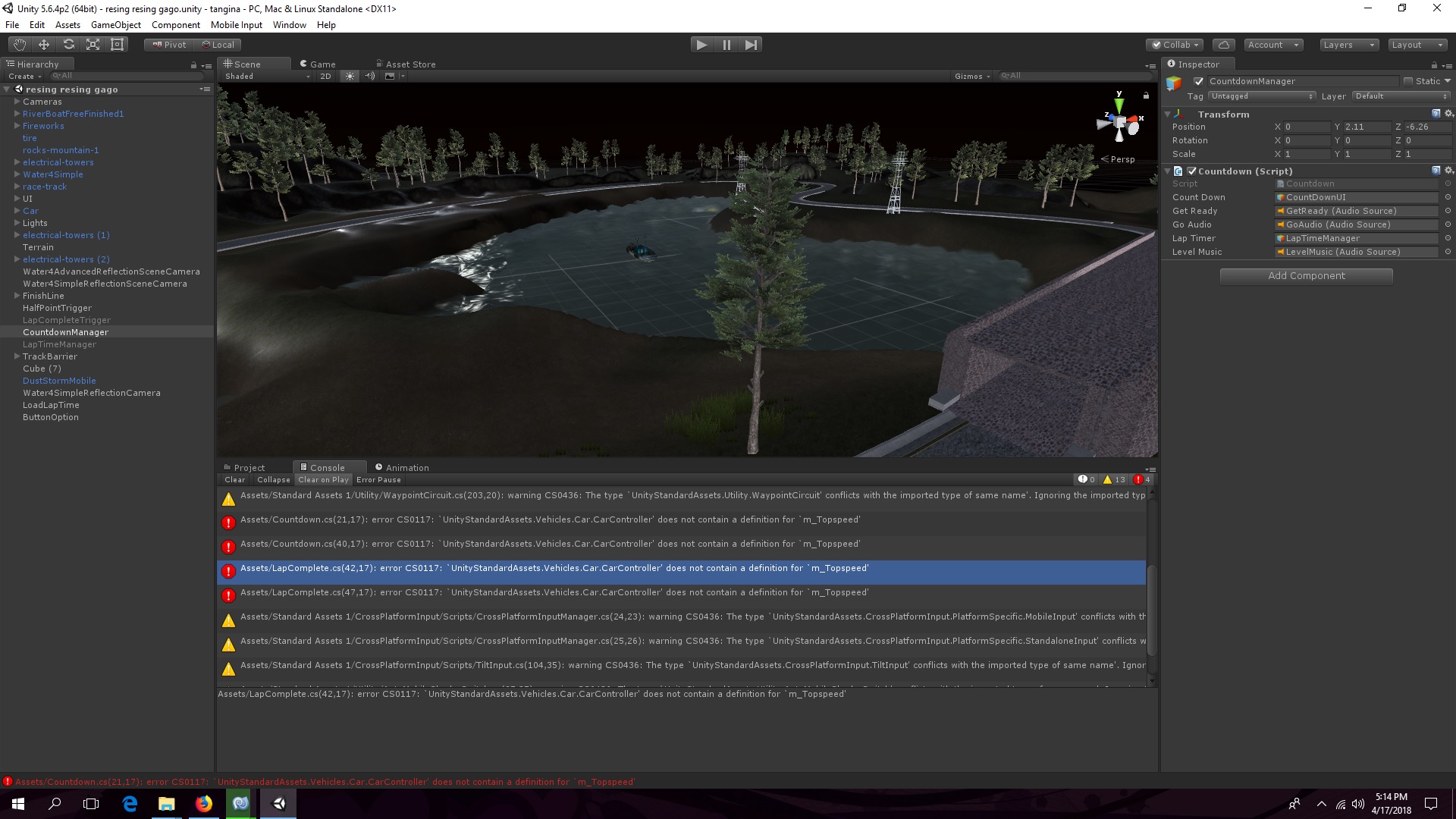Toggle the Inspector lock icon
The height and width of the screenshot is (819, 1456).
[1434, 64]
